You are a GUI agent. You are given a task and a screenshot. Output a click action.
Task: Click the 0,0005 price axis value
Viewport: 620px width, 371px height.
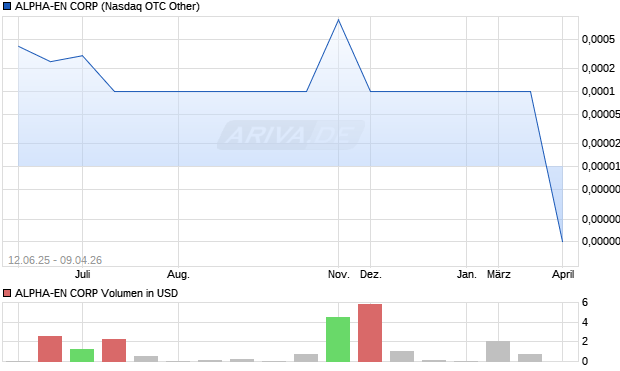click(598, 39)
